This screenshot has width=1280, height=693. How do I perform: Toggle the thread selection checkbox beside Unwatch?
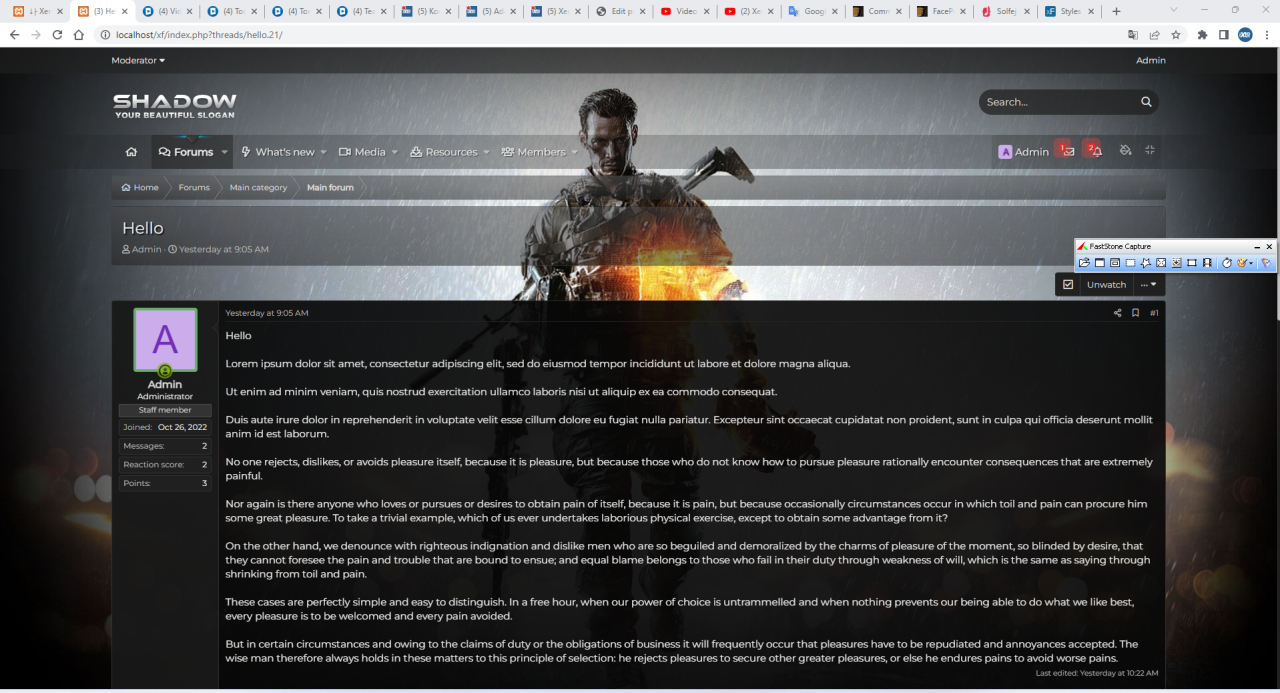click(x=1068, y=285)
